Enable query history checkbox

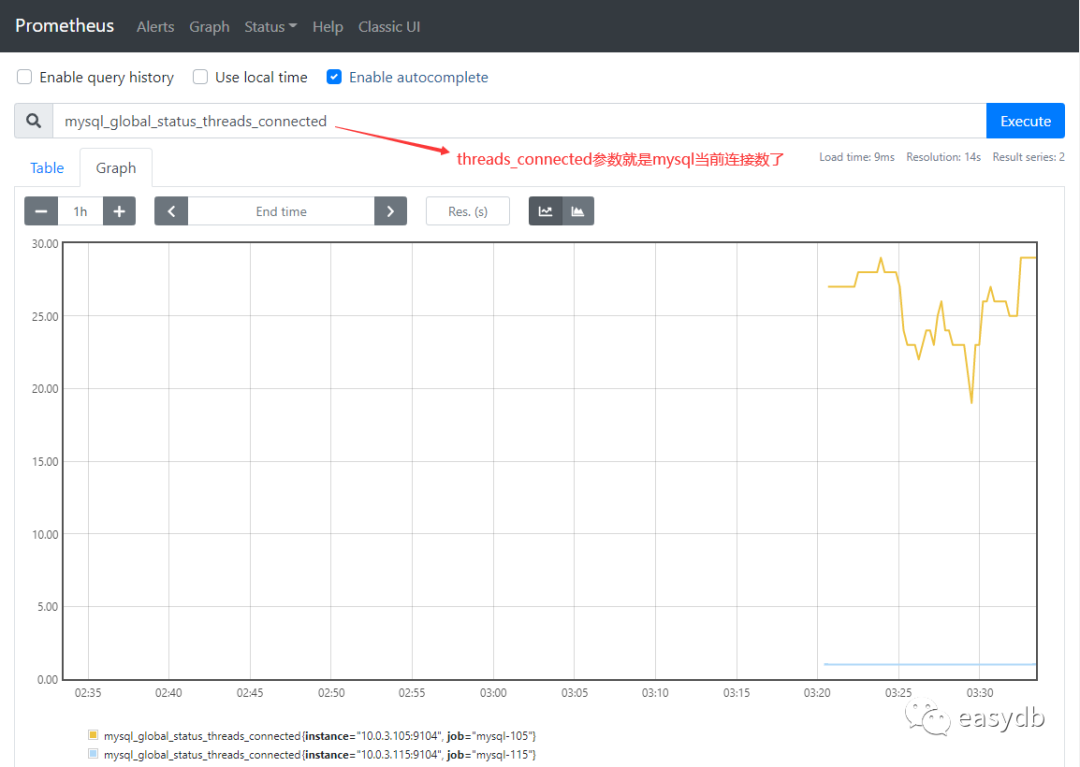(x=25, y=77)
